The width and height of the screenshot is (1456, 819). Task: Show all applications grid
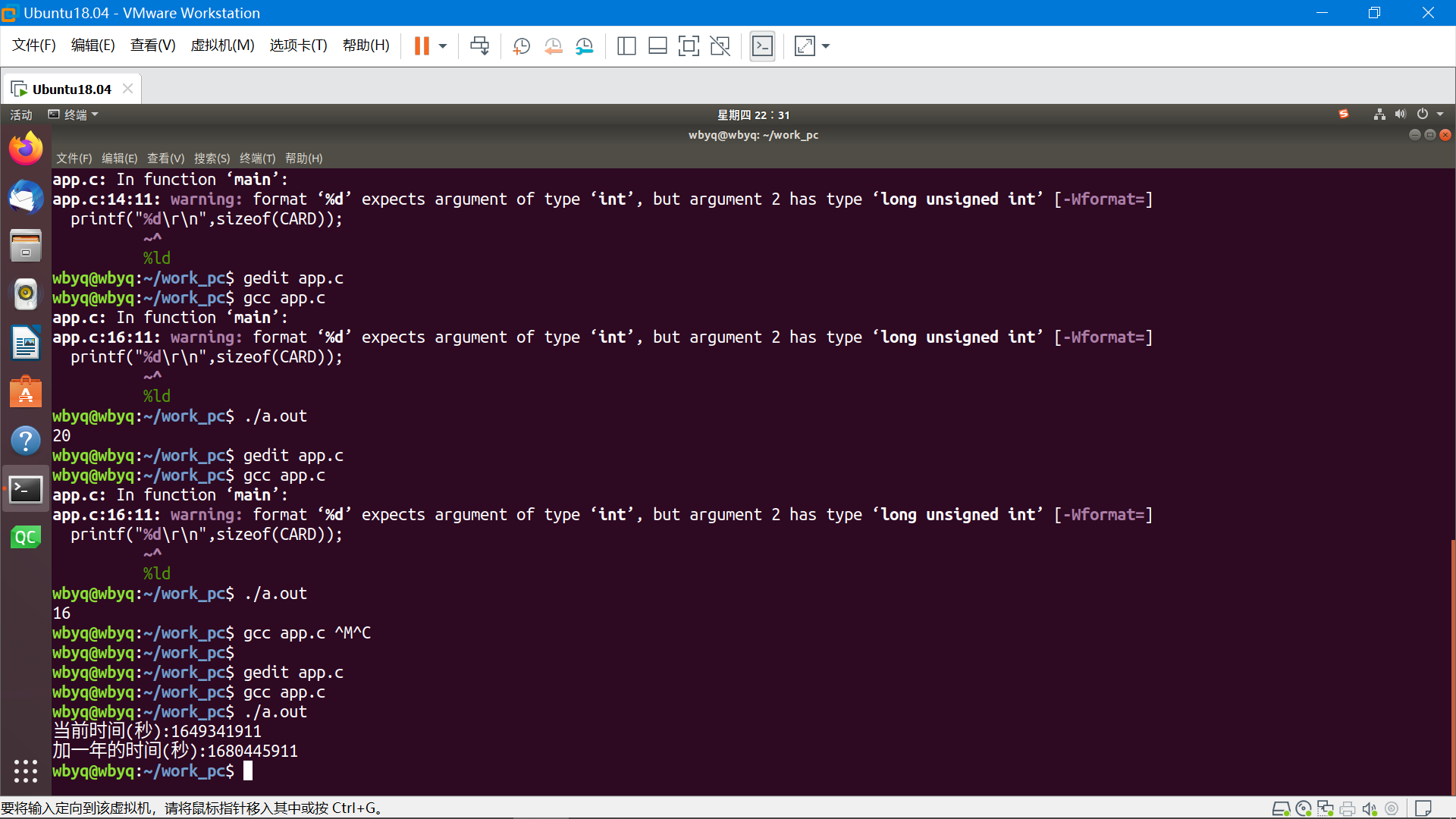[26, 771]
